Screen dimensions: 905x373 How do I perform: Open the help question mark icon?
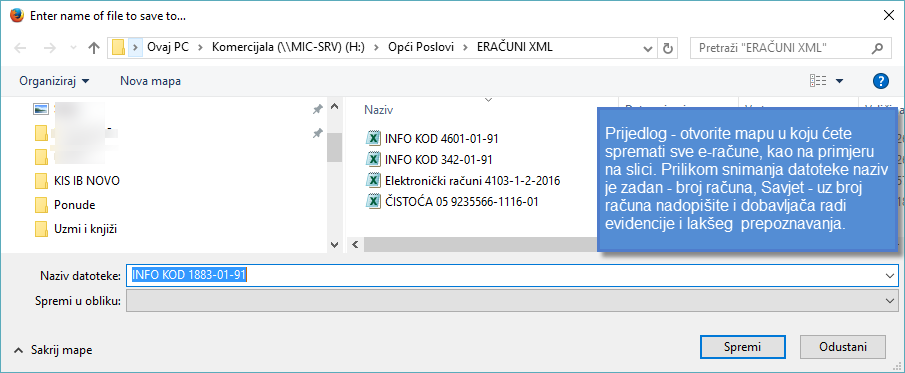881,81
